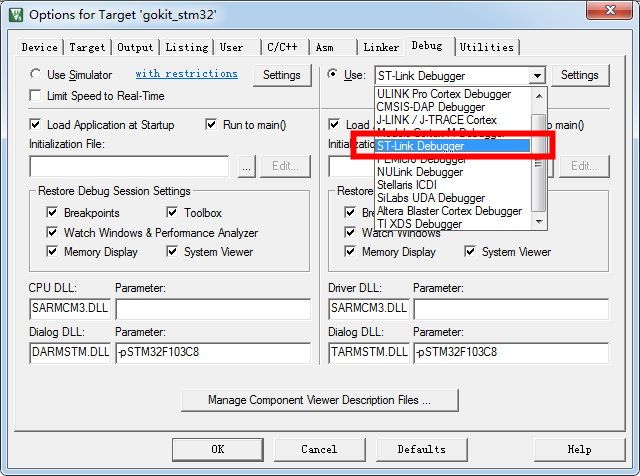Open the C/C++ tab
Viewport: 640px width, 476px height.
[283, 47]
